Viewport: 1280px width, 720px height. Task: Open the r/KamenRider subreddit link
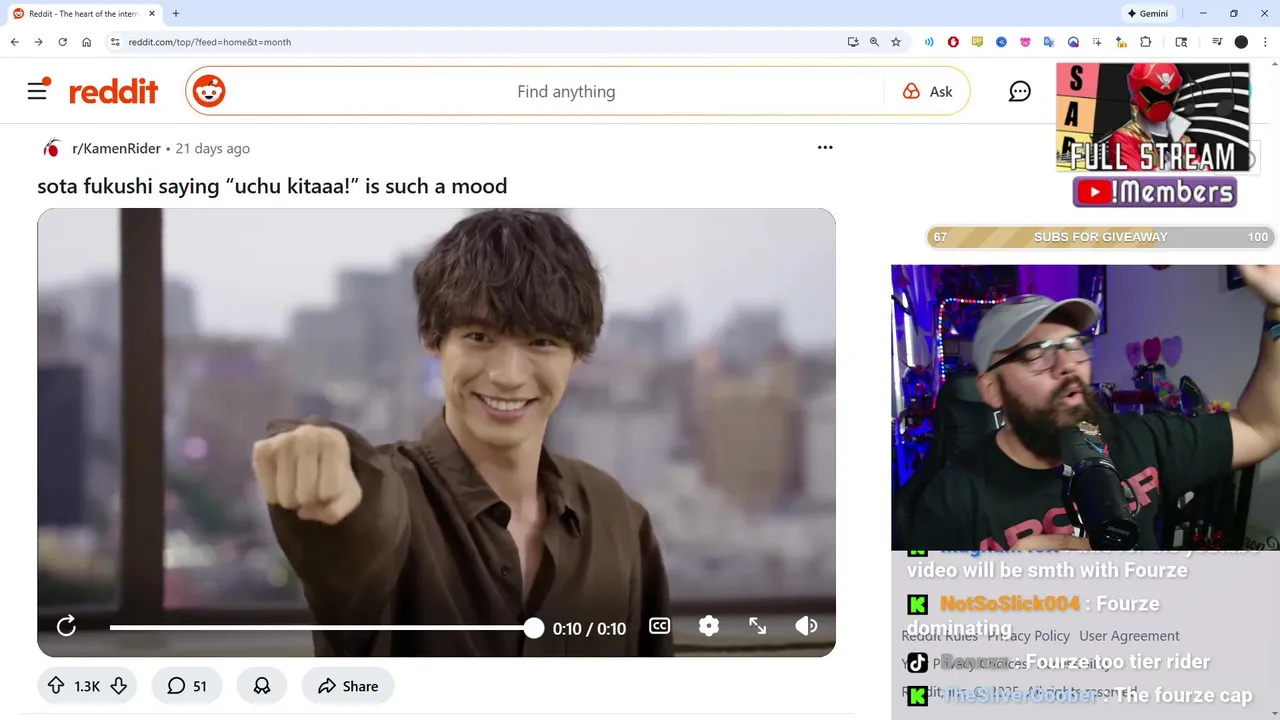click(116, 148)
